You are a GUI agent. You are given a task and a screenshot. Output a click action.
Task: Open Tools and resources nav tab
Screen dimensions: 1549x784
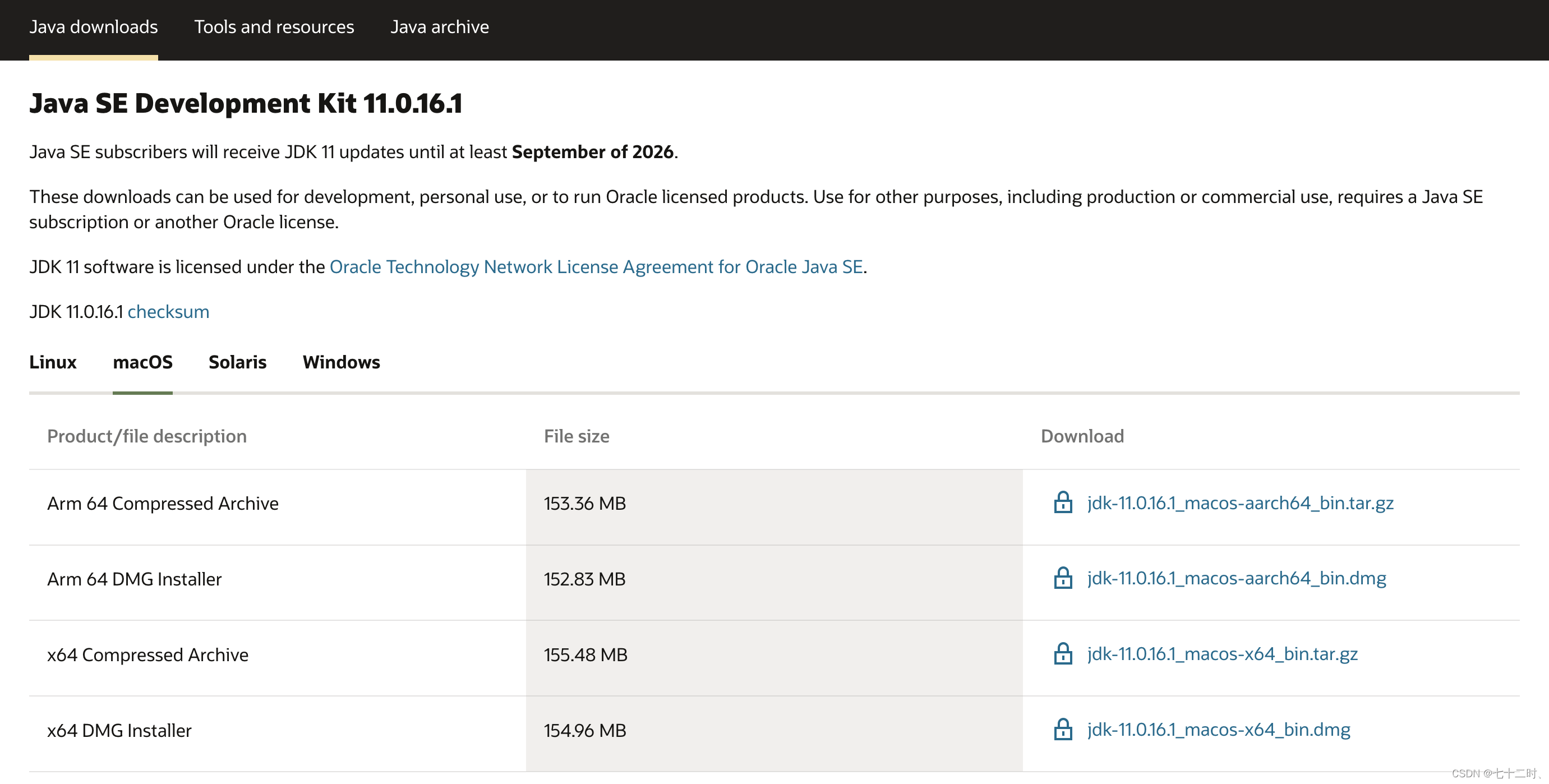(274, 27)
